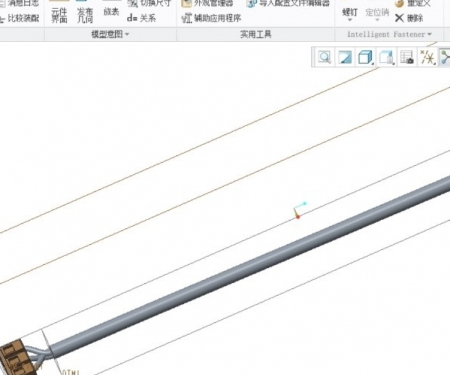Click the 删除 delete fastener command

tap(409, 18)
